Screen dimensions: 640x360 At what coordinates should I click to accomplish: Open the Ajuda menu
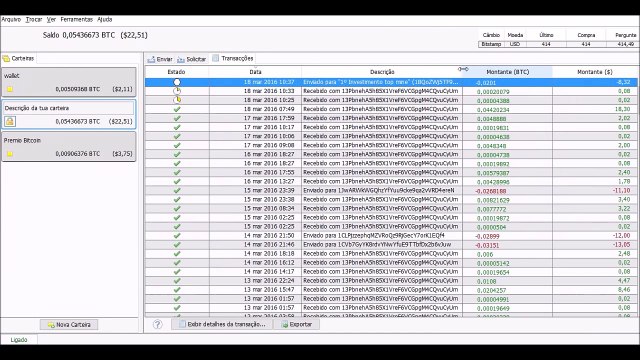104,19
